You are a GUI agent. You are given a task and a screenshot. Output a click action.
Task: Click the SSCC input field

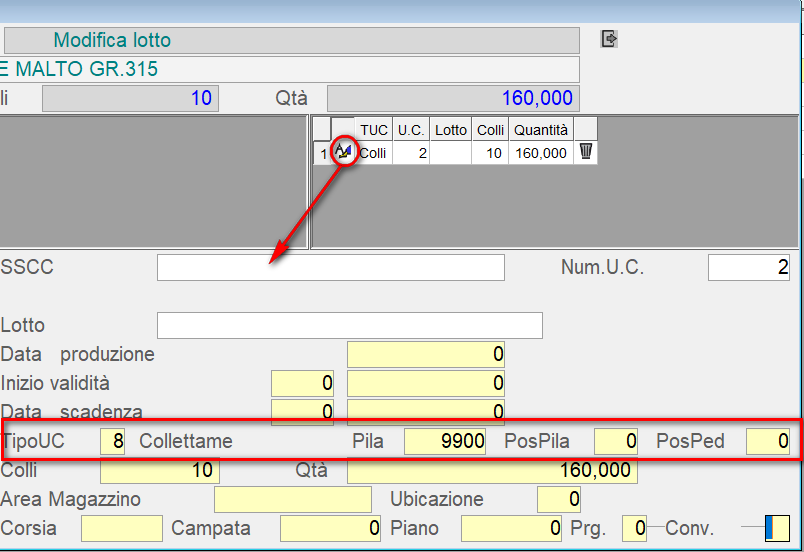pyautogui.click(x=330, y=268)
